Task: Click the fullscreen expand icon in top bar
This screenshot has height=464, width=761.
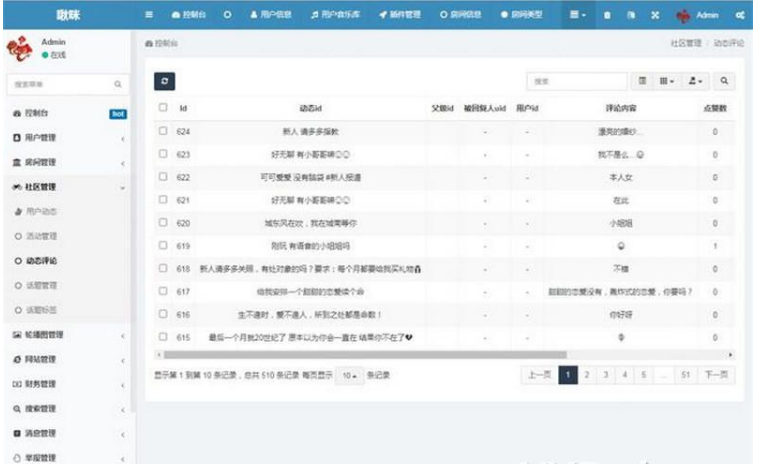Action: (x=654, y=16)
